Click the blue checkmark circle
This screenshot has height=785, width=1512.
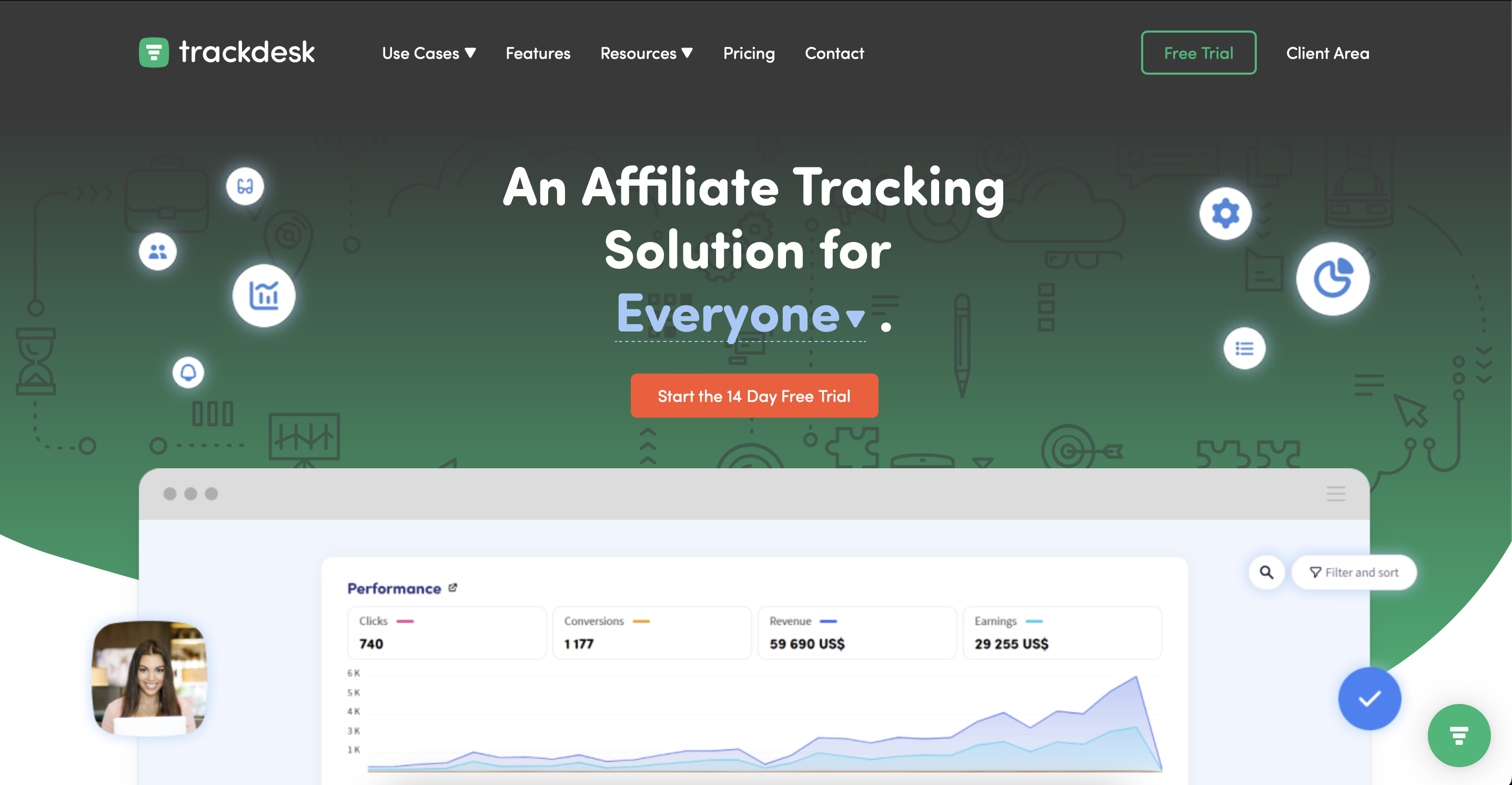pyautogui.click(x=1369, y=699)
